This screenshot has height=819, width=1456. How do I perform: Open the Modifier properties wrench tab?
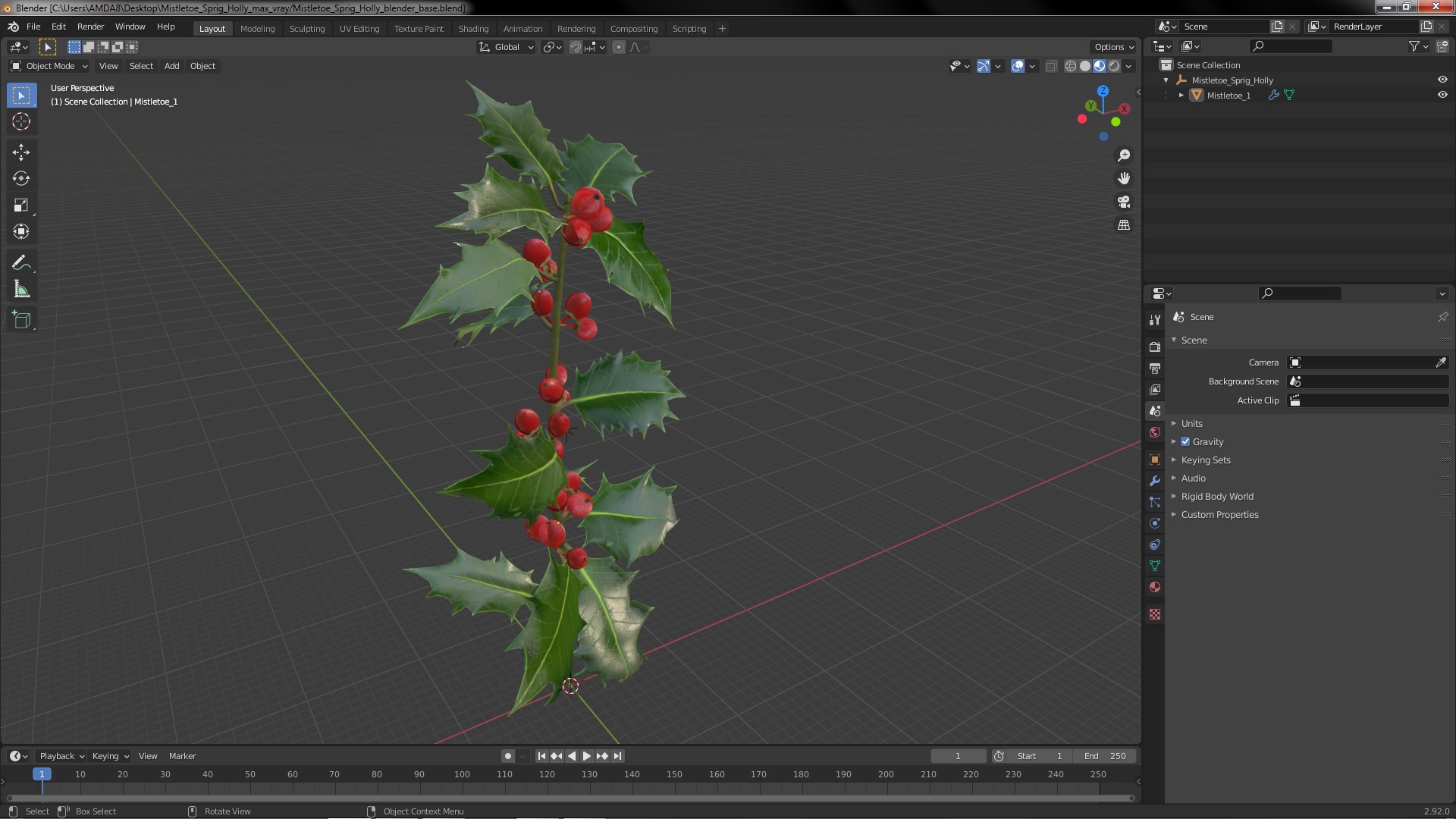point(1155,481)
